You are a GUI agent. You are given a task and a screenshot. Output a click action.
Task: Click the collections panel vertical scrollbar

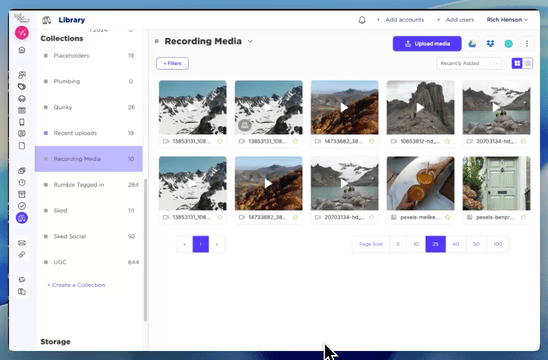(x=145, y=250)
